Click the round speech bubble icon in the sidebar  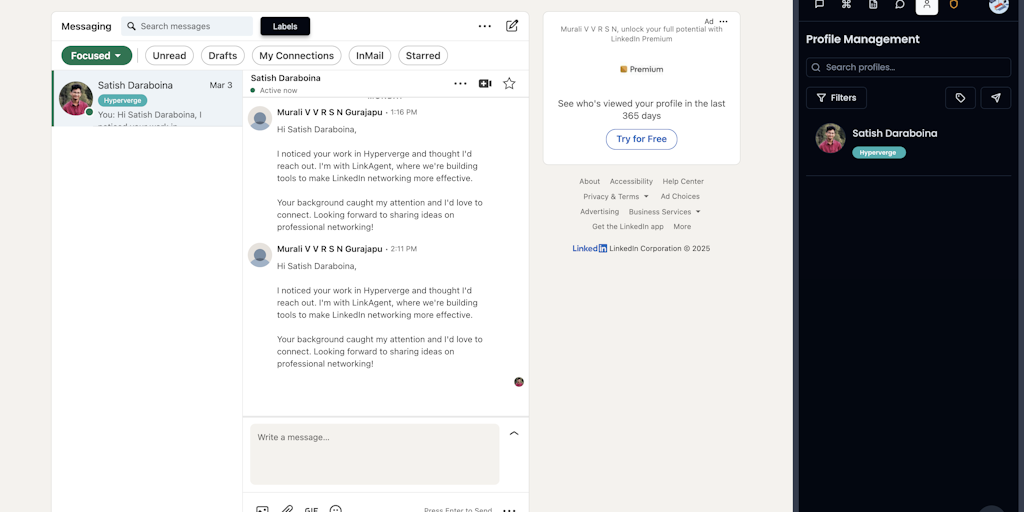click(x=900, y=5)
